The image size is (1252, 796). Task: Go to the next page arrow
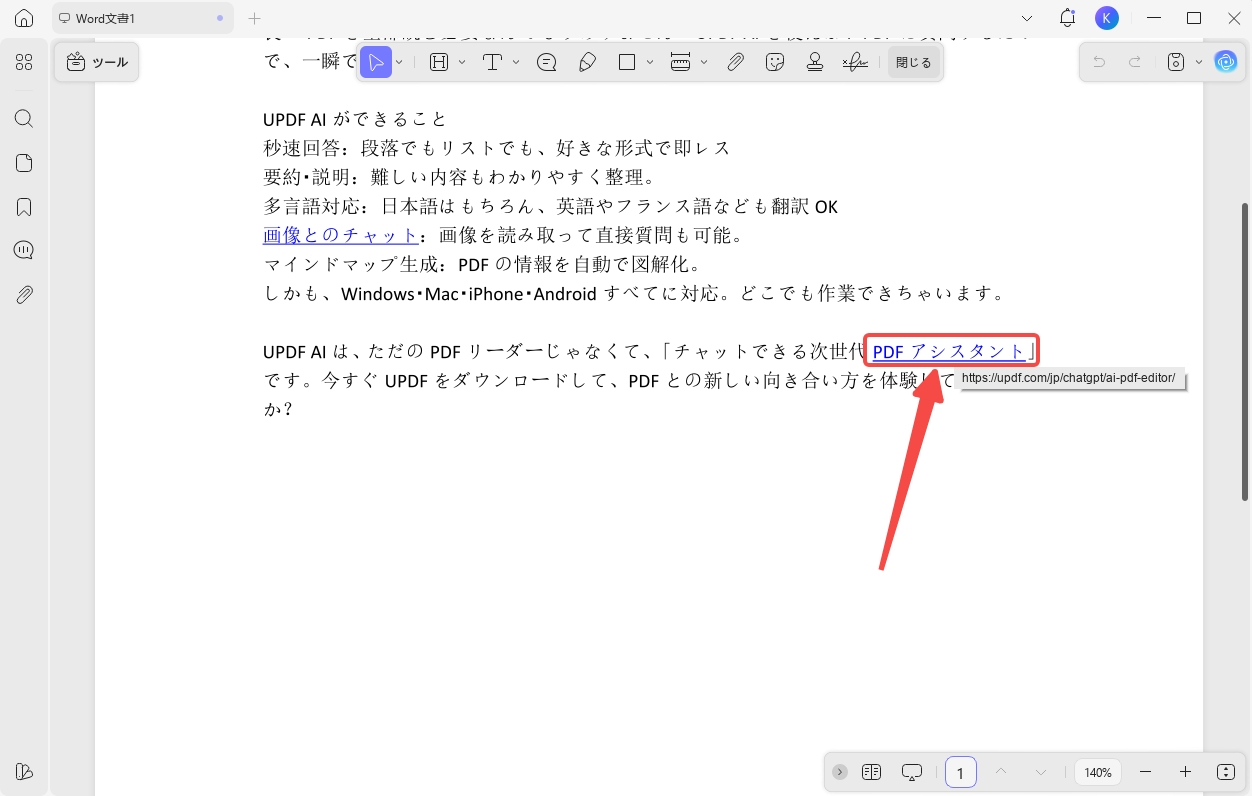(x=1041, y=772)
